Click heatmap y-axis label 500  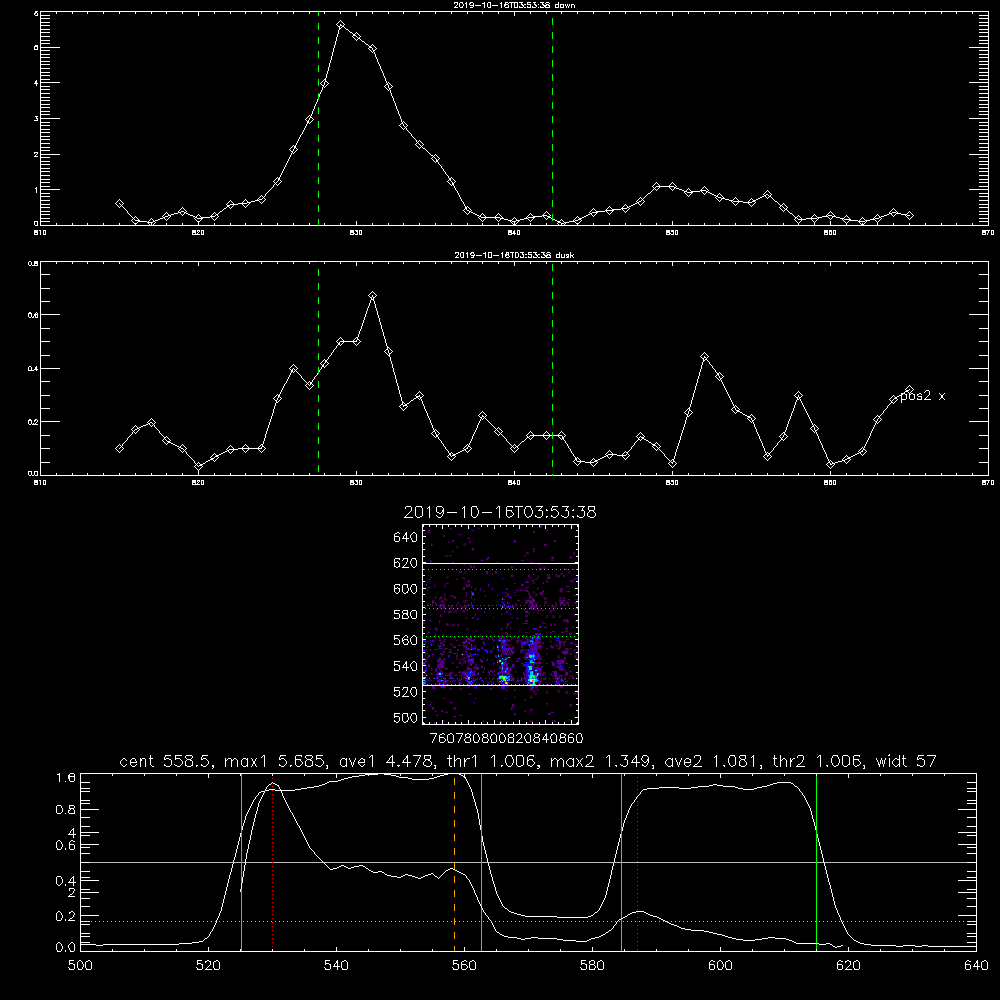coord(406,718)
